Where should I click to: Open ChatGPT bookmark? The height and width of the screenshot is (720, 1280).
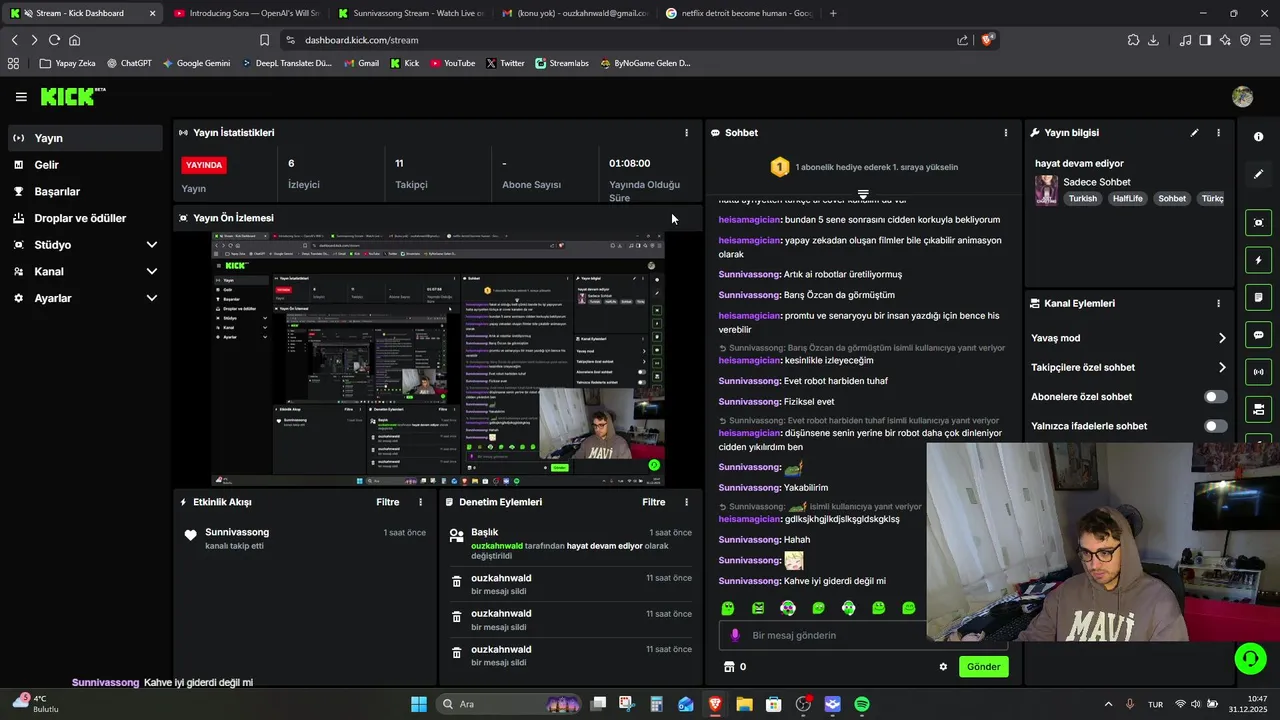[129, 63]
